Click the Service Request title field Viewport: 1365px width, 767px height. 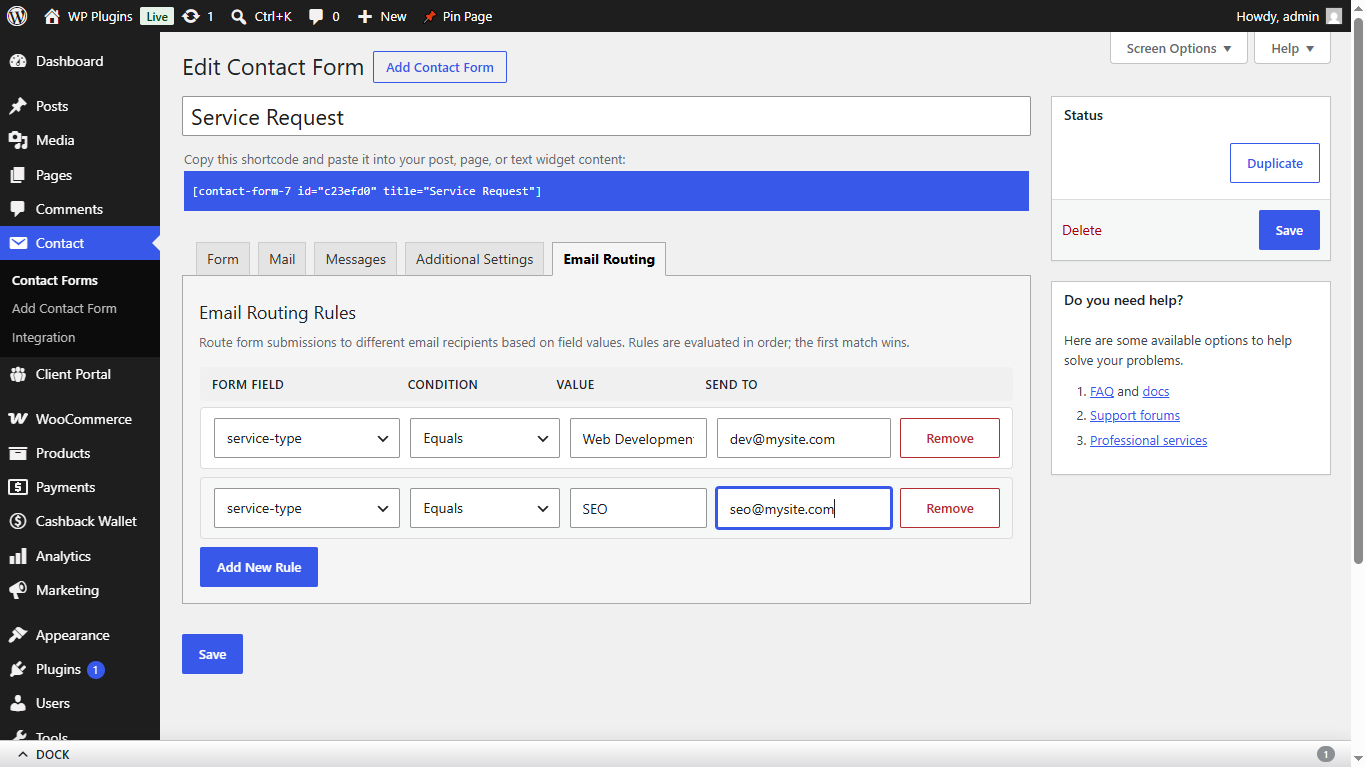pyautogui.click(x=606, y=116)
